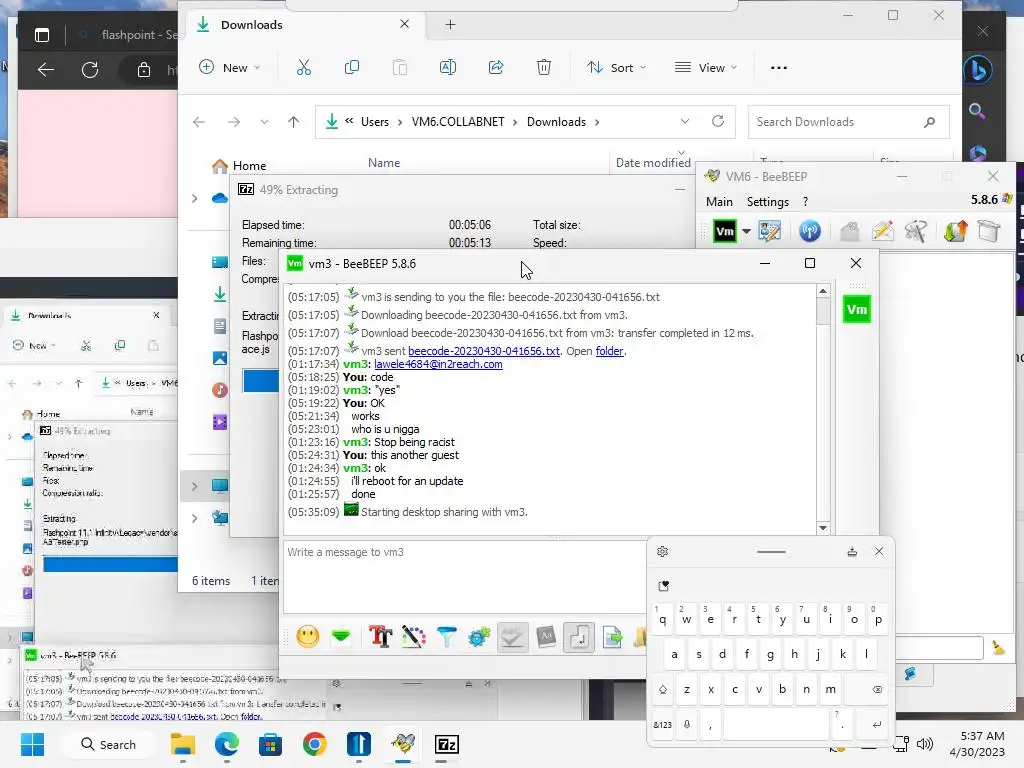Click the Delete trash icon in Explorer

pos(543,67)
